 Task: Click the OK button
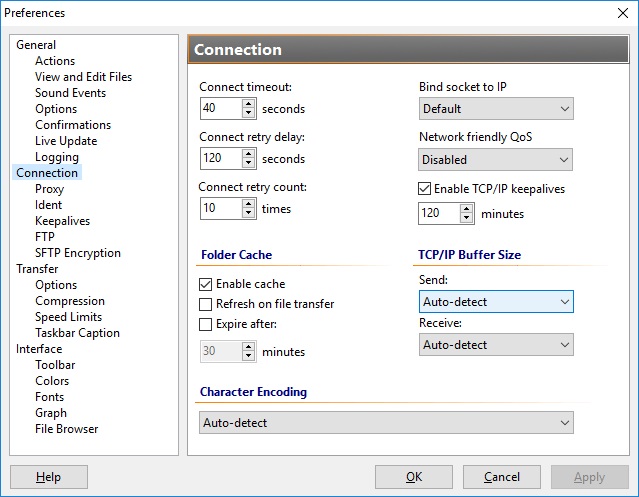pyautogui.click(x=414, y=478)
